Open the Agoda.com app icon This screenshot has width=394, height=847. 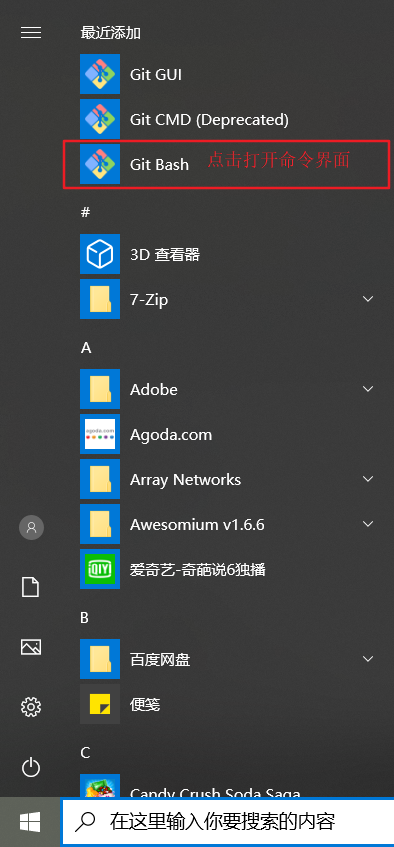coord(100,434)
